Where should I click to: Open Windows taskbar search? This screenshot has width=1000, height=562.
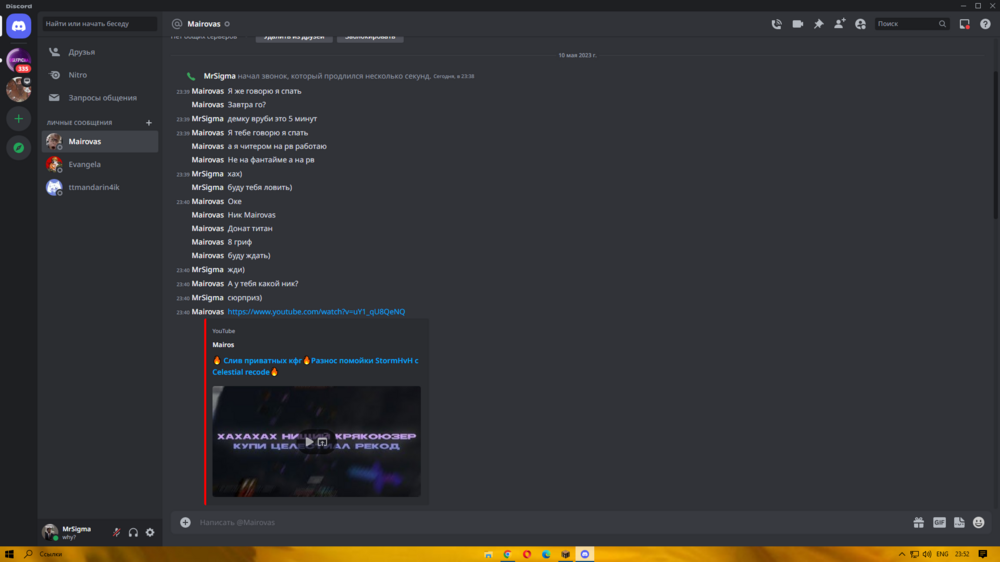[x=28, y=554]
